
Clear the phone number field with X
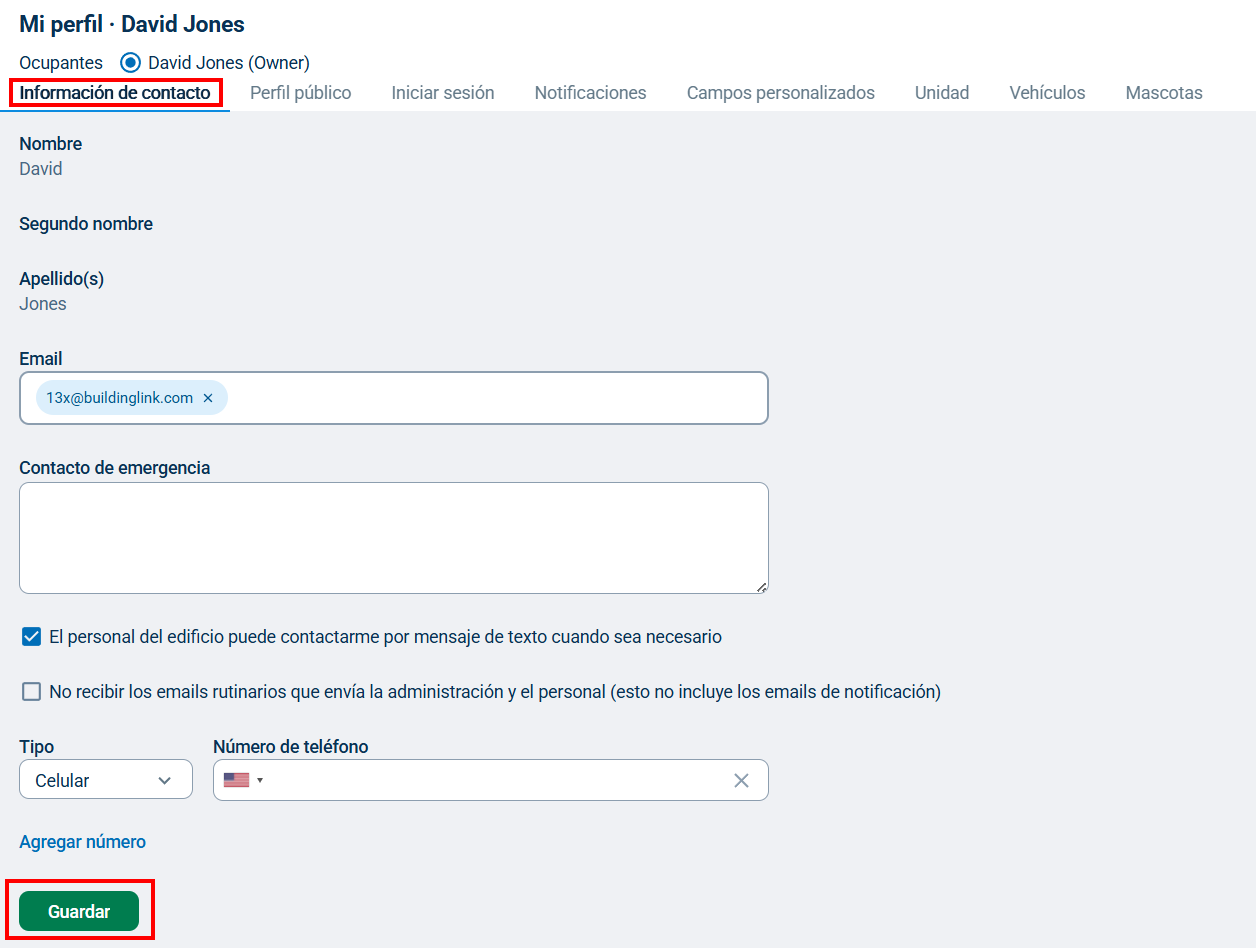[x=741, y=781]
